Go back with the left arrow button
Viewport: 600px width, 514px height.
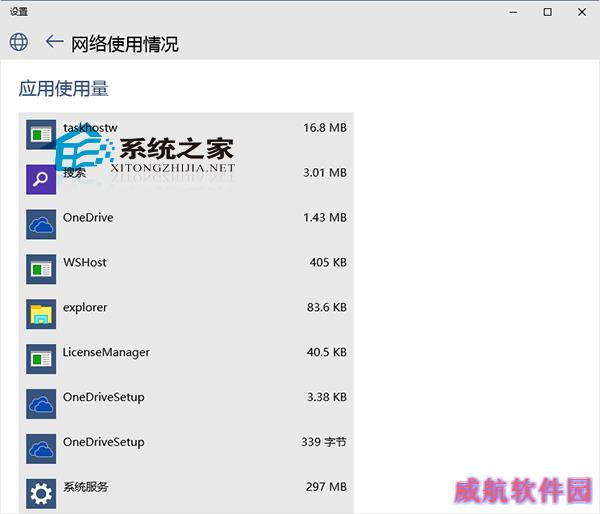tap(54, 41)
